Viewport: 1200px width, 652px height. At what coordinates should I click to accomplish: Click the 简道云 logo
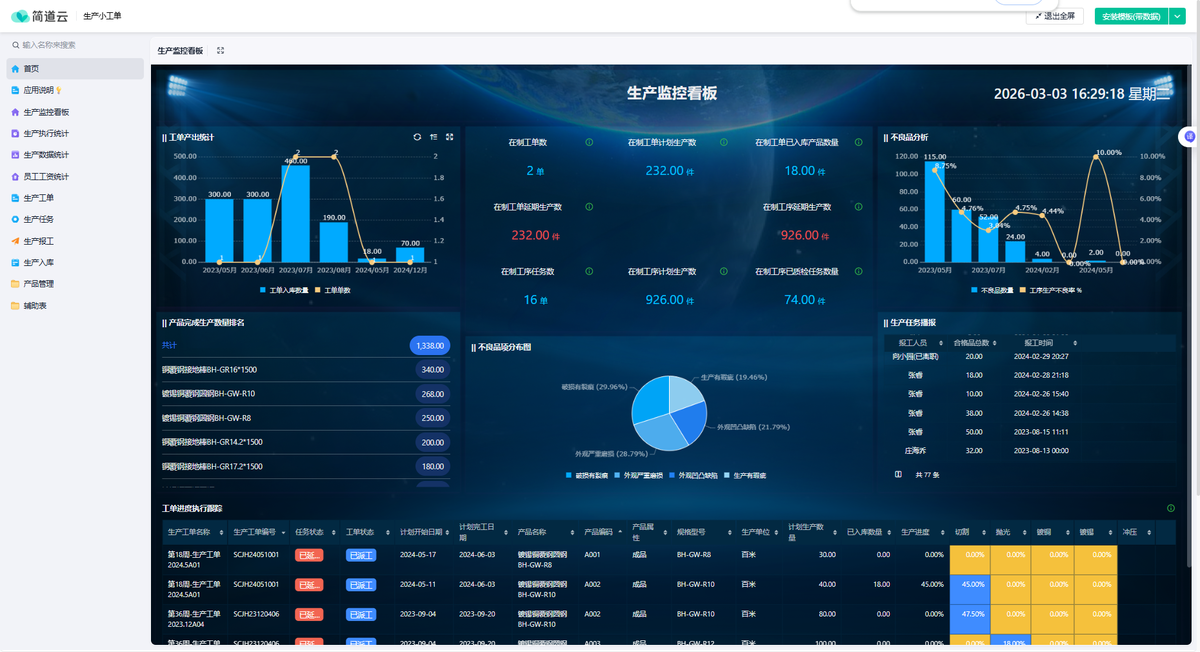(x=39, y=16)
